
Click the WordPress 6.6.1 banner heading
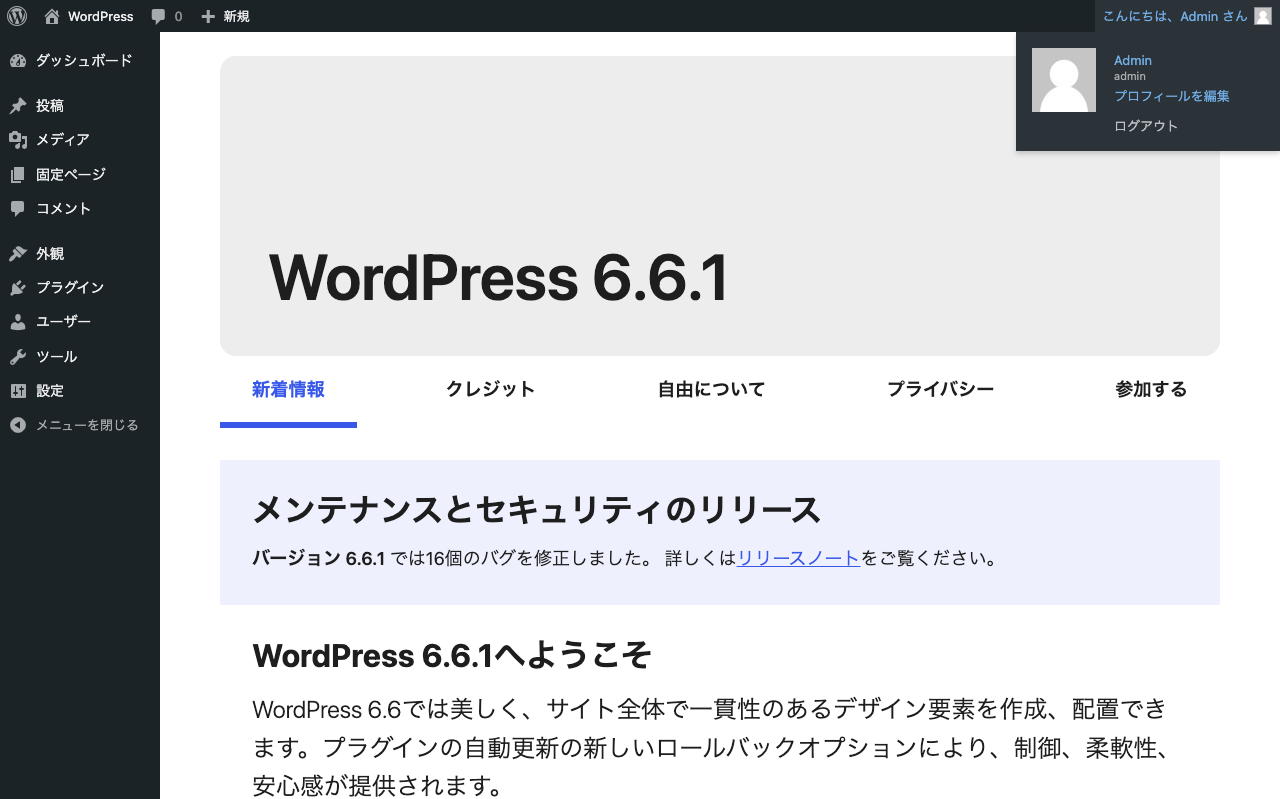tap(498, 277)
